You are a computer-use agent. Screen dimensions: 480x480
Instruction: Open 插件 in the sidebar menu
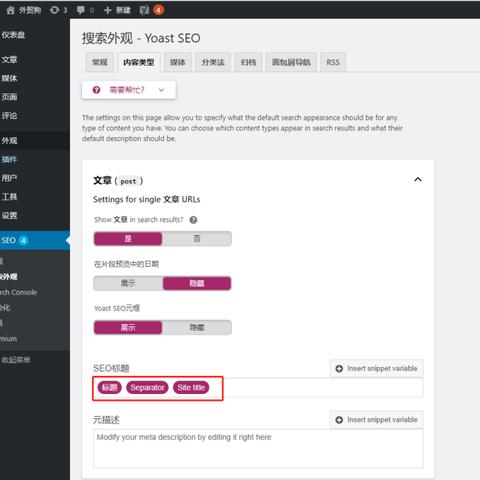pos(9,159)
